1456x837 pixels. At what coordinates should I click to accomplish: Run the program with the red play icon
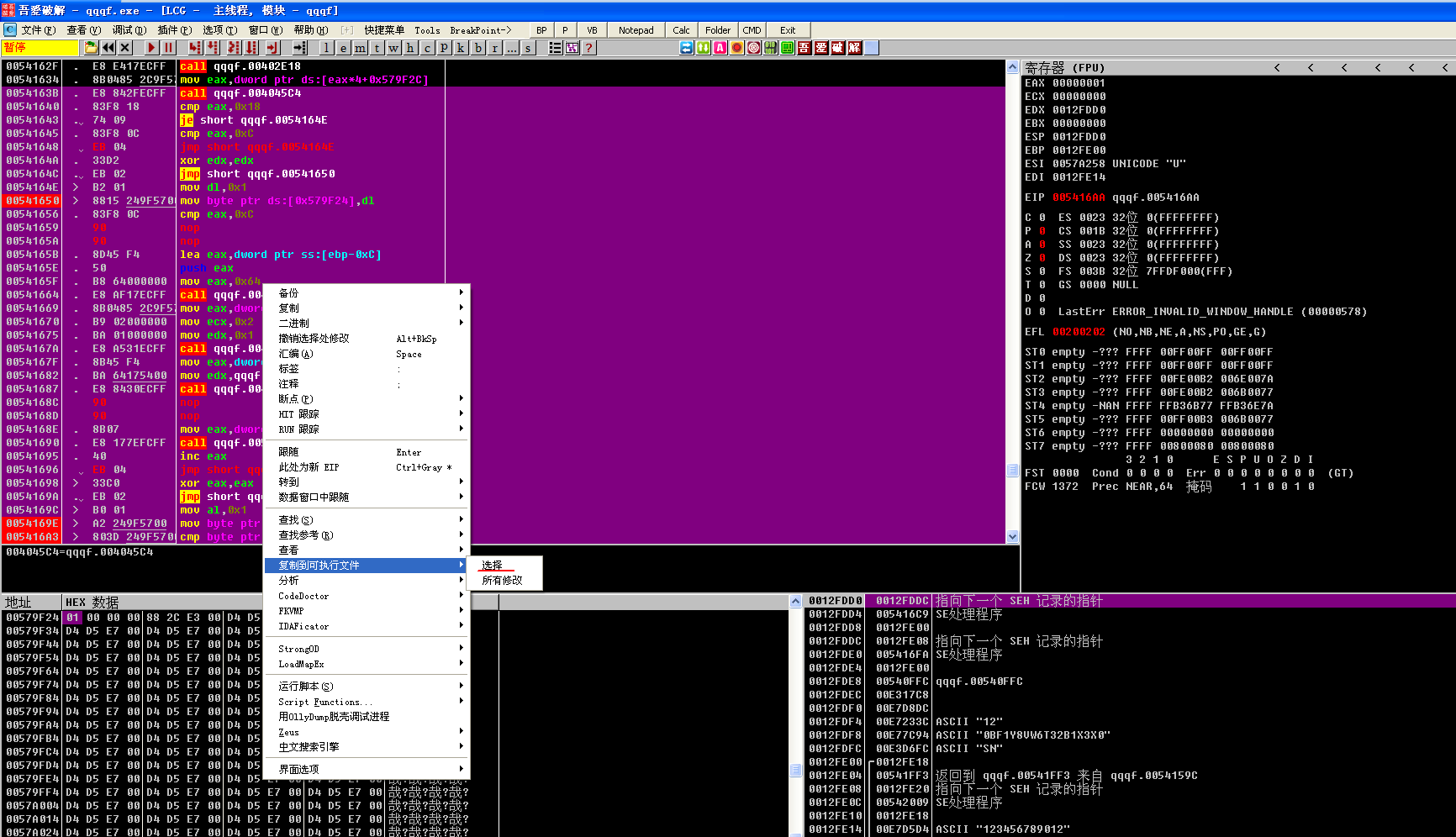pos(151,48)
